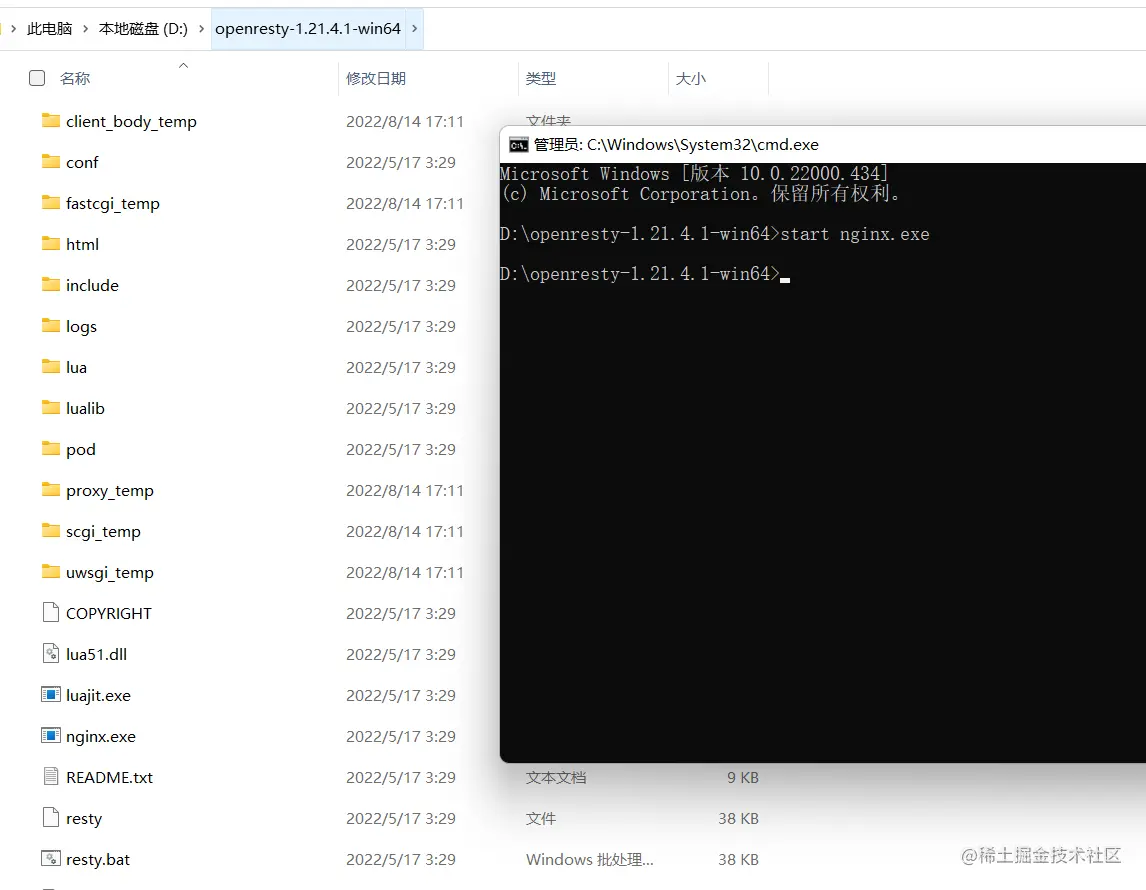Select the luajit.exe file name
1146x890 pixels.
(x=98, y=695)
